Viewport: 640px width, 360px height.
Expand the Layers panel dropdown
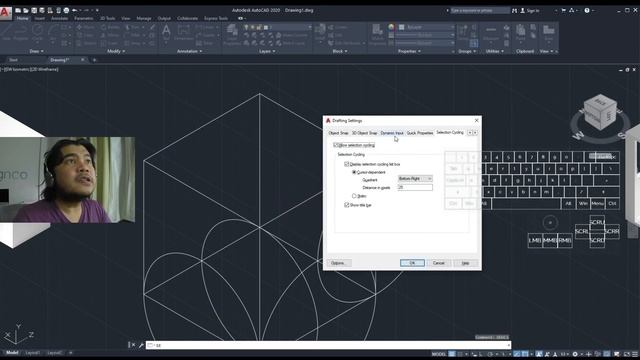click(267, 51)
